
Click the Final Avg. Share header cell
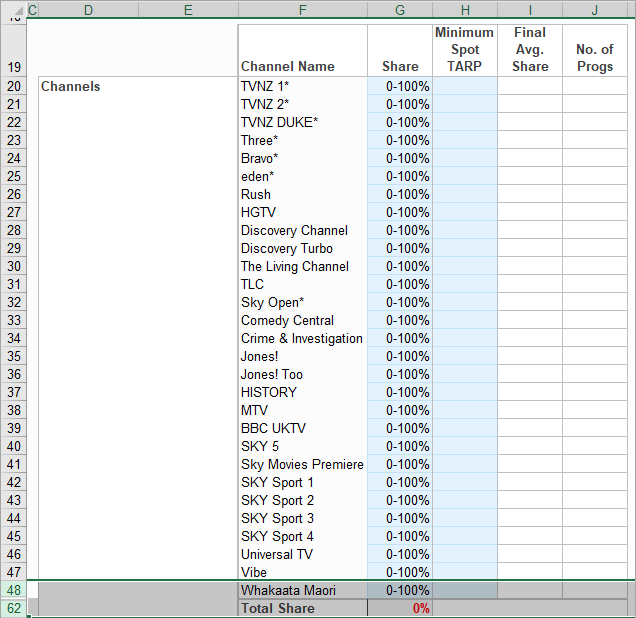(530, 50)
